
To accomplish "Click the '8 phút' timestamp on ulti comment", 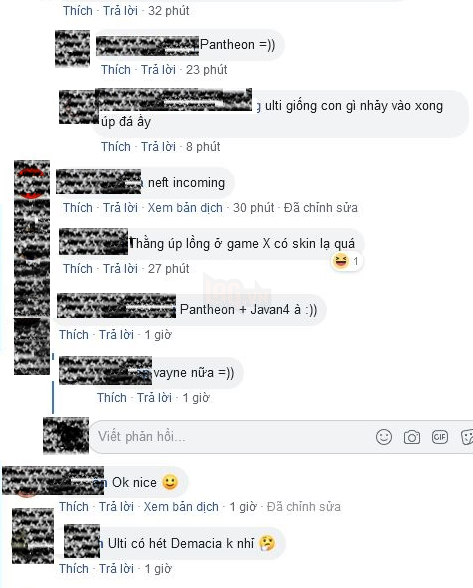I will (x=203, y=147).
